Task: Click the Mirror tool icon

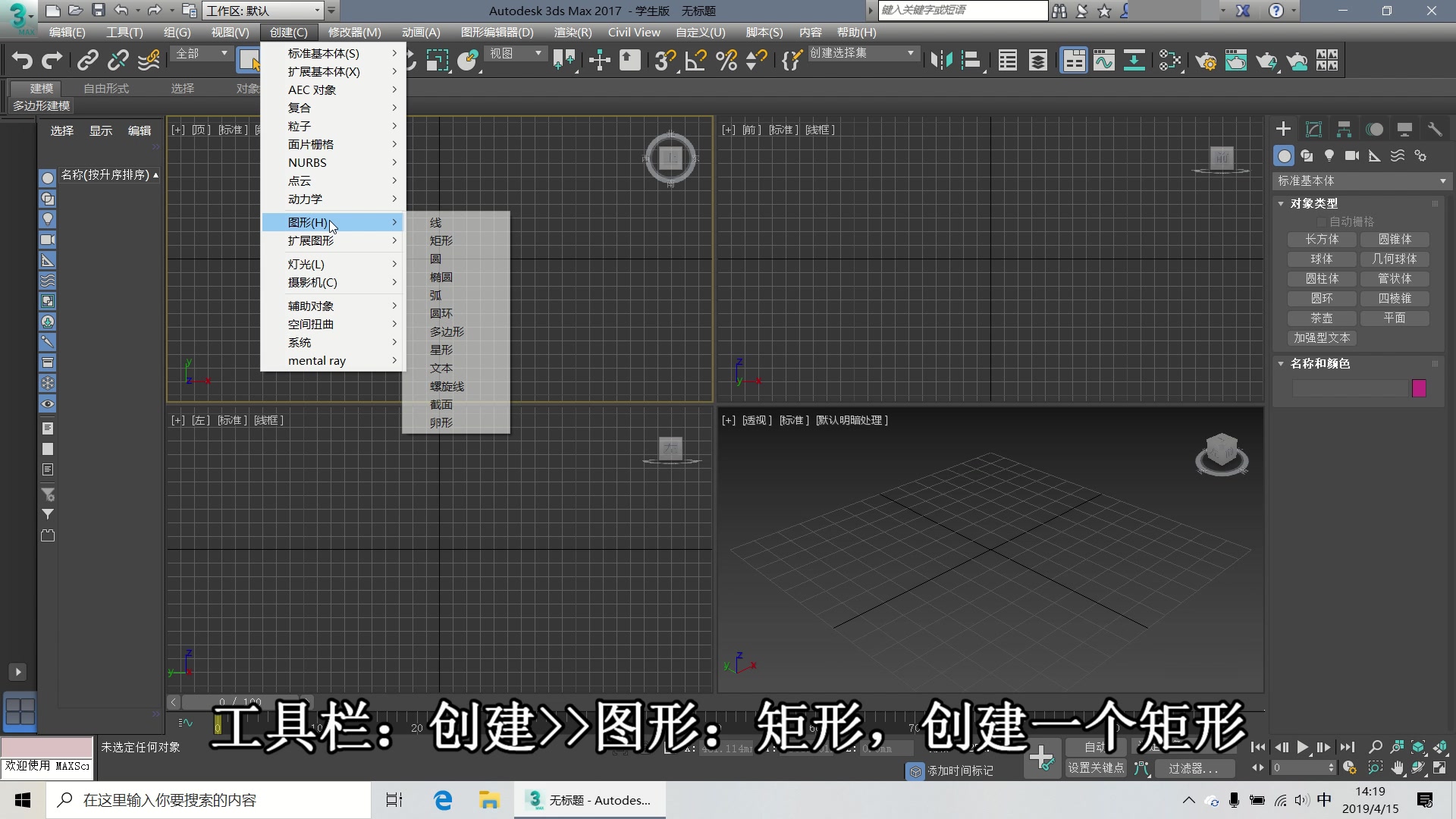Action: [x=941, y=61]
